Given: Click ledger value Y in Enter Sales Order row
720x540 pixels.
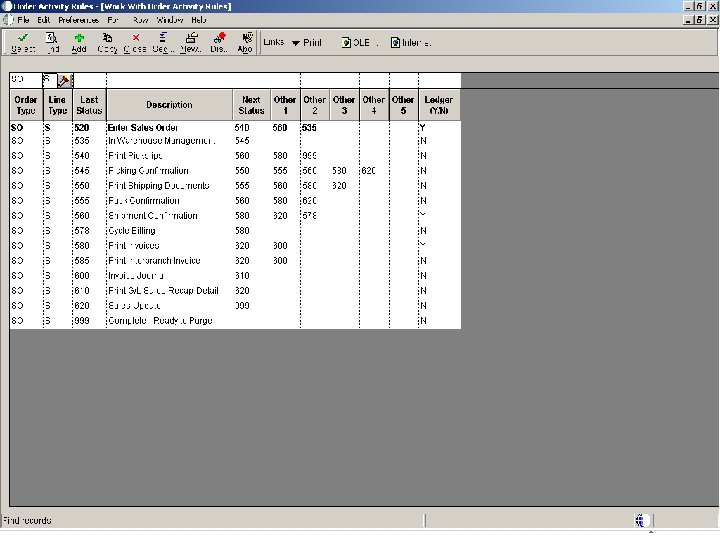Looking at the screenshot, I should pyautogui.click(x=422, y=128).
